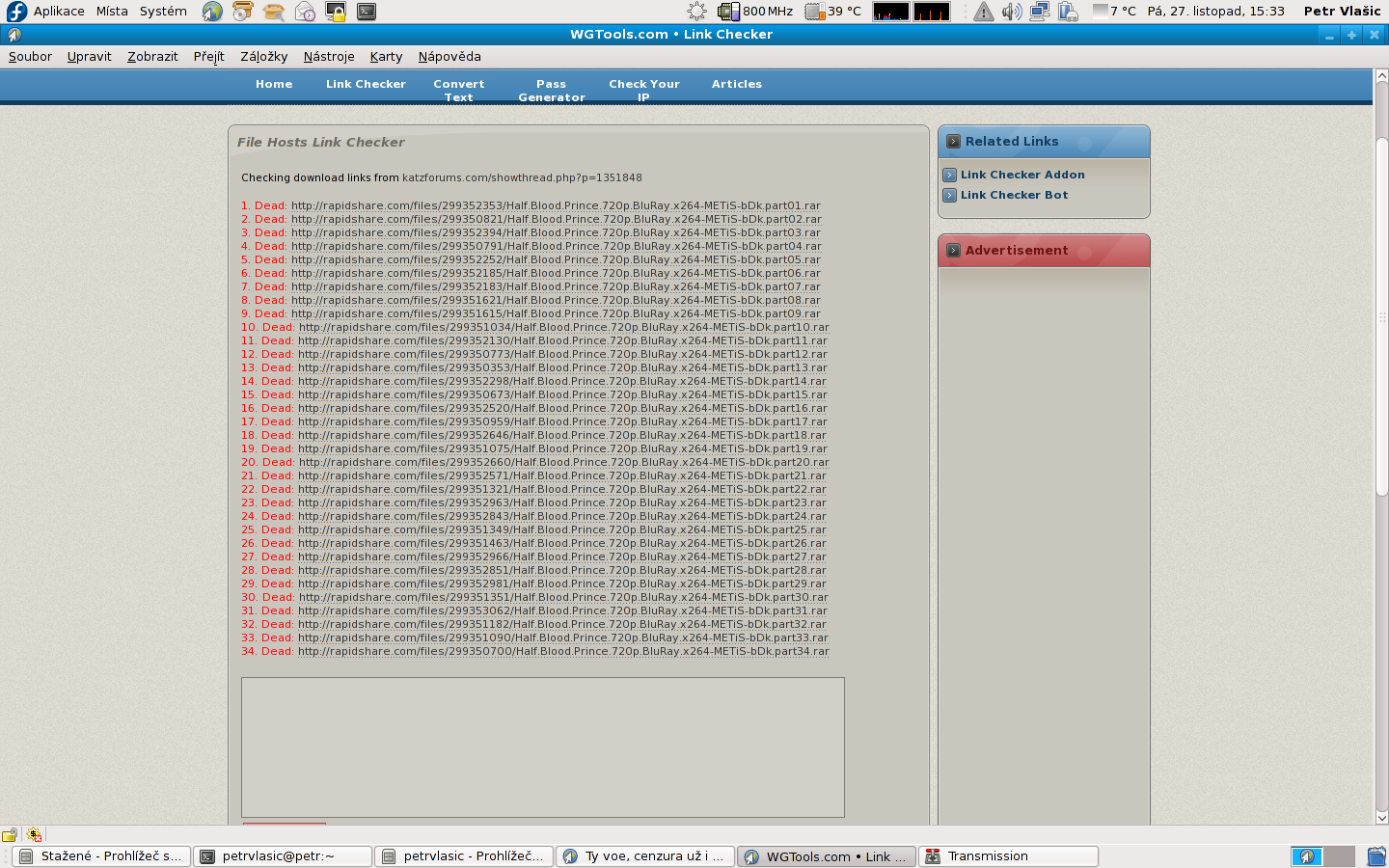The width and height of the screenshot is (1389, 868).
Task: Open the date and time clock applet
Action: tap(1215, 12)
